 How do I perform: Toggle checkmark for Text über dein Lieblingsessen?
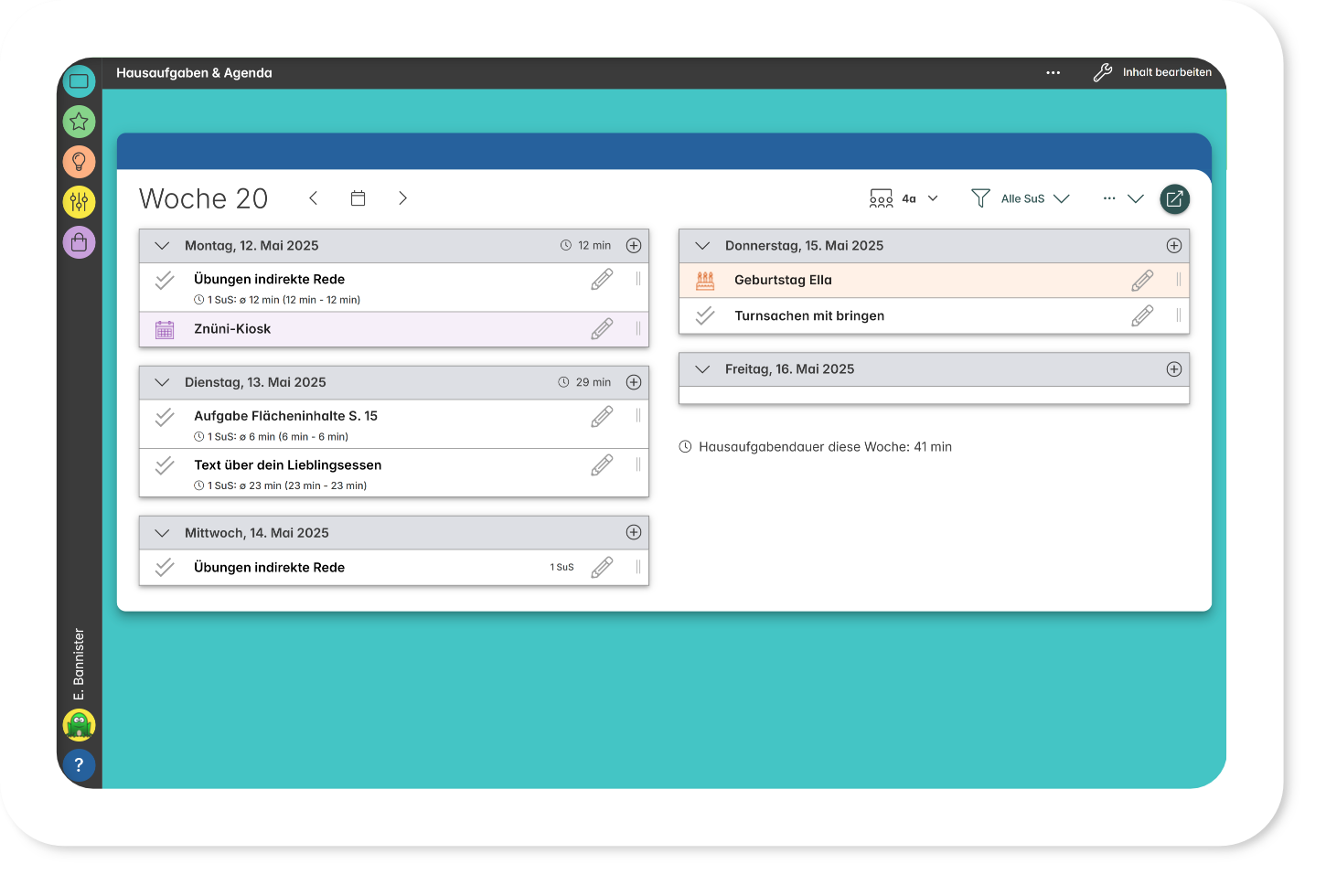tap(165, 466)
